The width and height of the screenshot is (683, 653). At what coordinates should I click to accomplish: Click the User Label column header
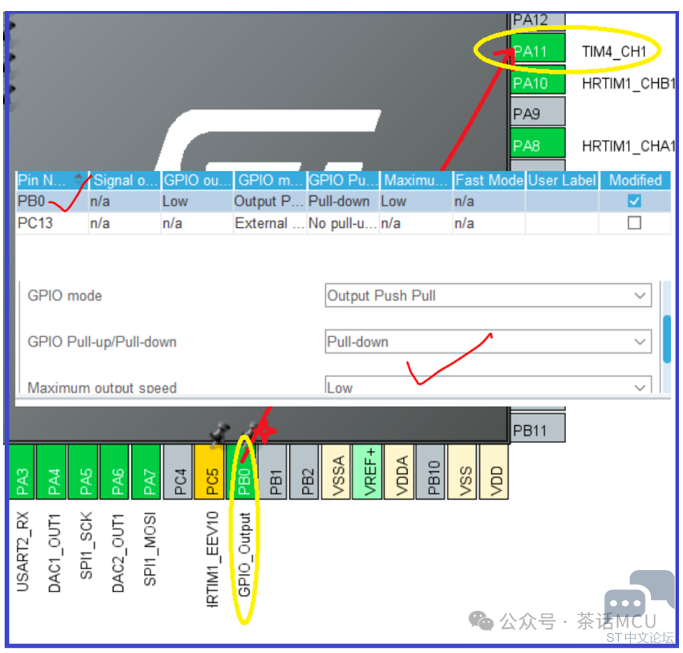[x=561, y=180]
